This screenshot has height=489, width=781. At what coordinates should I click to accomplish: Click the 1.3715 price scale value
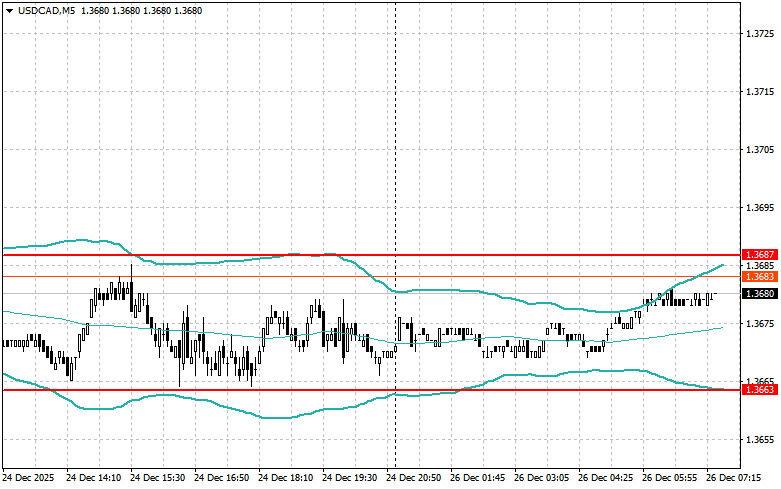(760, 92)
